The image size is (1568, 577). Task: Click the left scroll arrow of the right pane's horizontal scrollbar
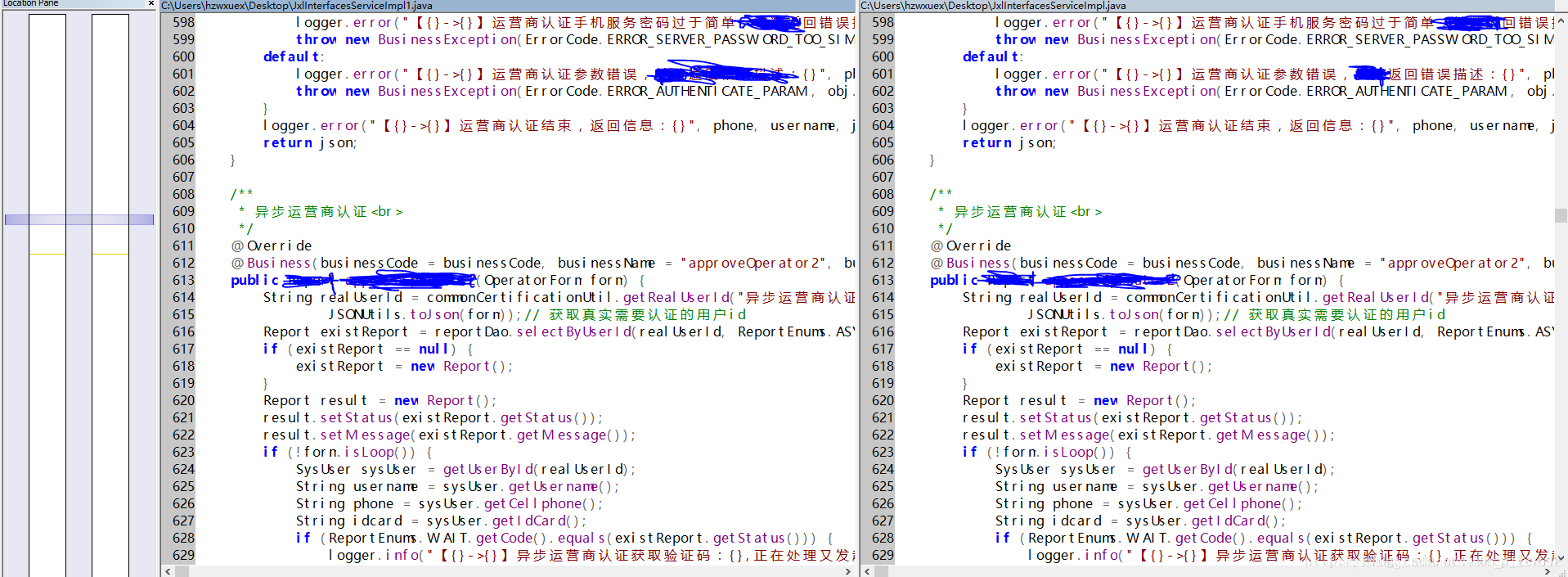click(x=868, y=571)
